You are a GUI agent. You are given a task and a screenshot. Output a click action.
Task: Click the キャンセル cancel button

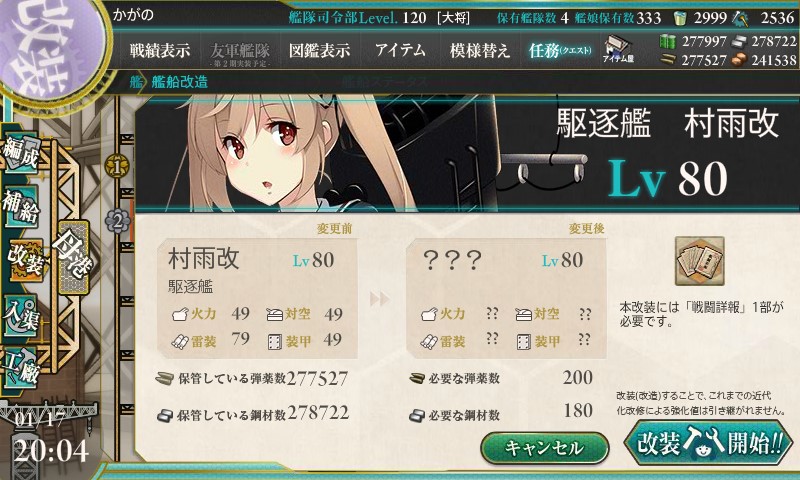click(x=544, y=448)
